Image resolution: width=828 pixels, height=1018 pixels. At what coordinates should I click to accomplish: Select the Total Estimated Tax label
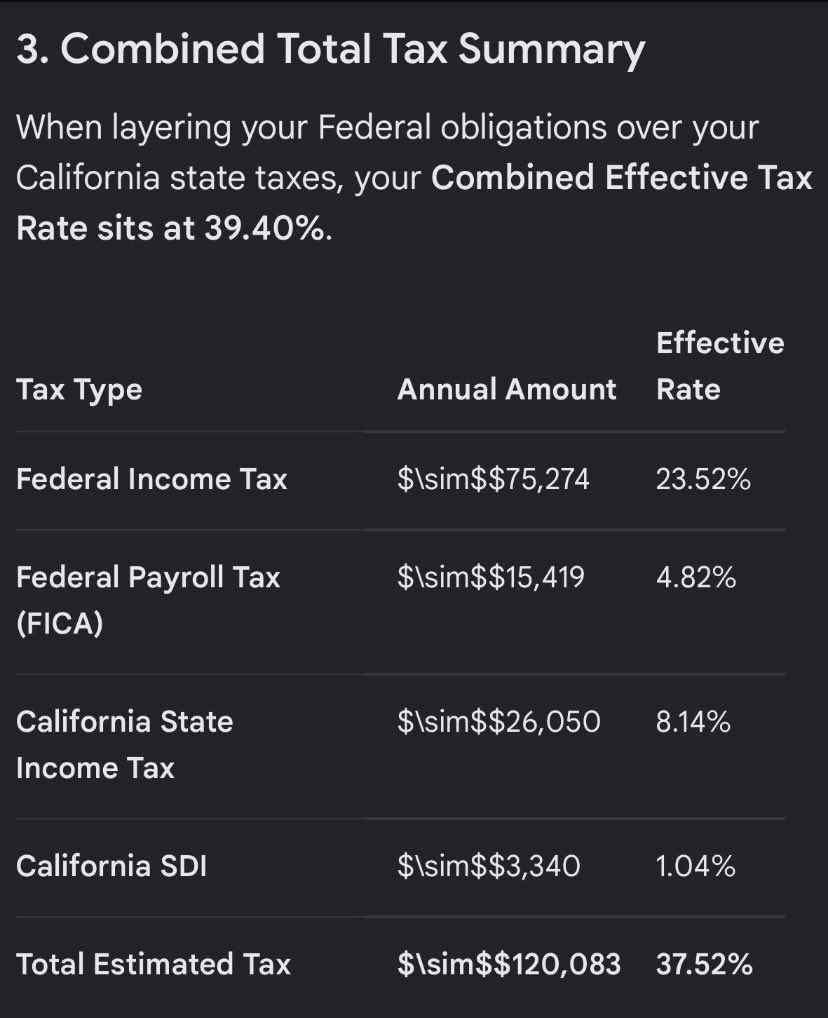coord(153,964)
